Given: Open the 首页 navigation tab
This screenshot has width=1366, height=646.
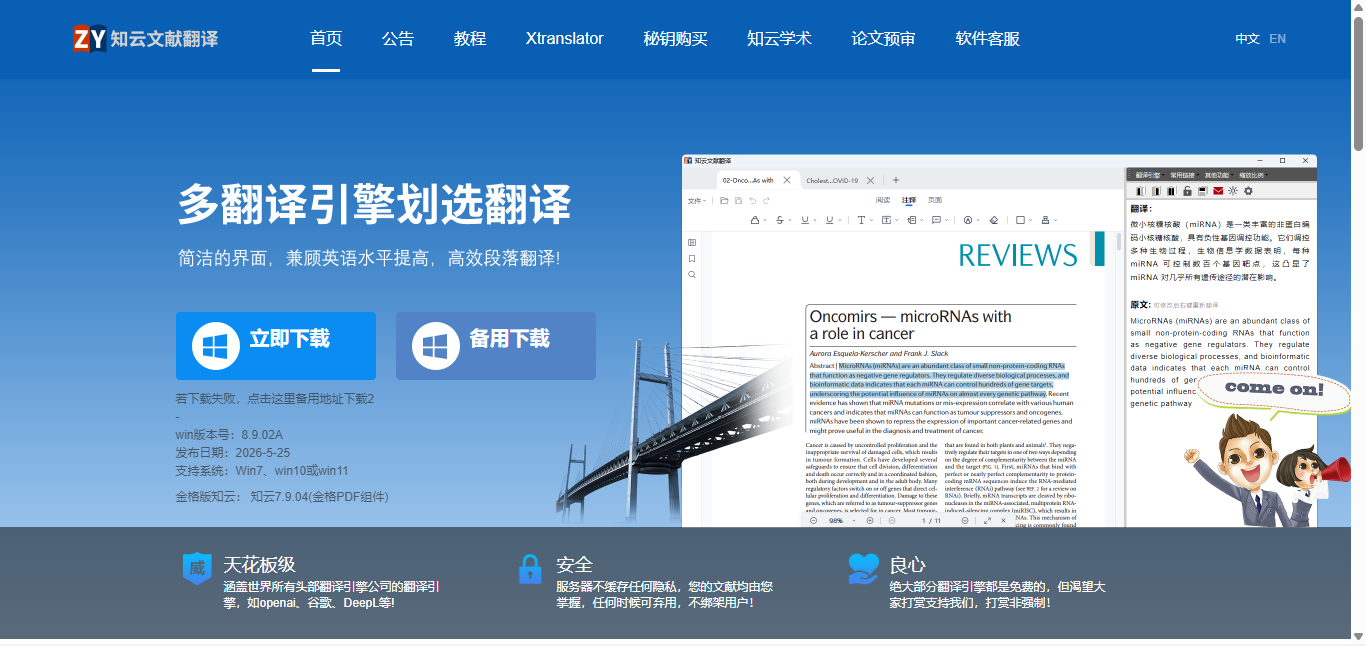Looking at the screenshot, I should pyautogui.click(x=326, y=39).
